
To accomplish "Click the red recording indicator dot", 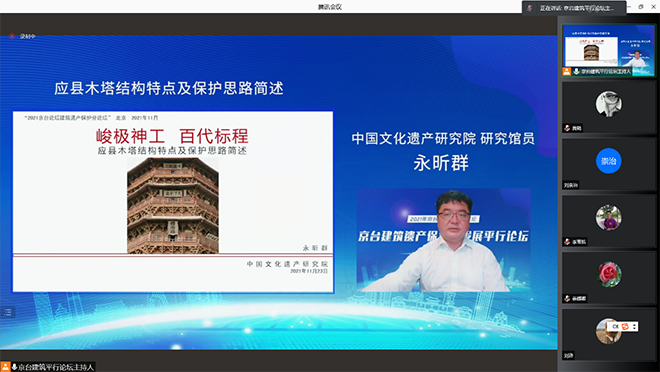I will click(x=12, y=36).
